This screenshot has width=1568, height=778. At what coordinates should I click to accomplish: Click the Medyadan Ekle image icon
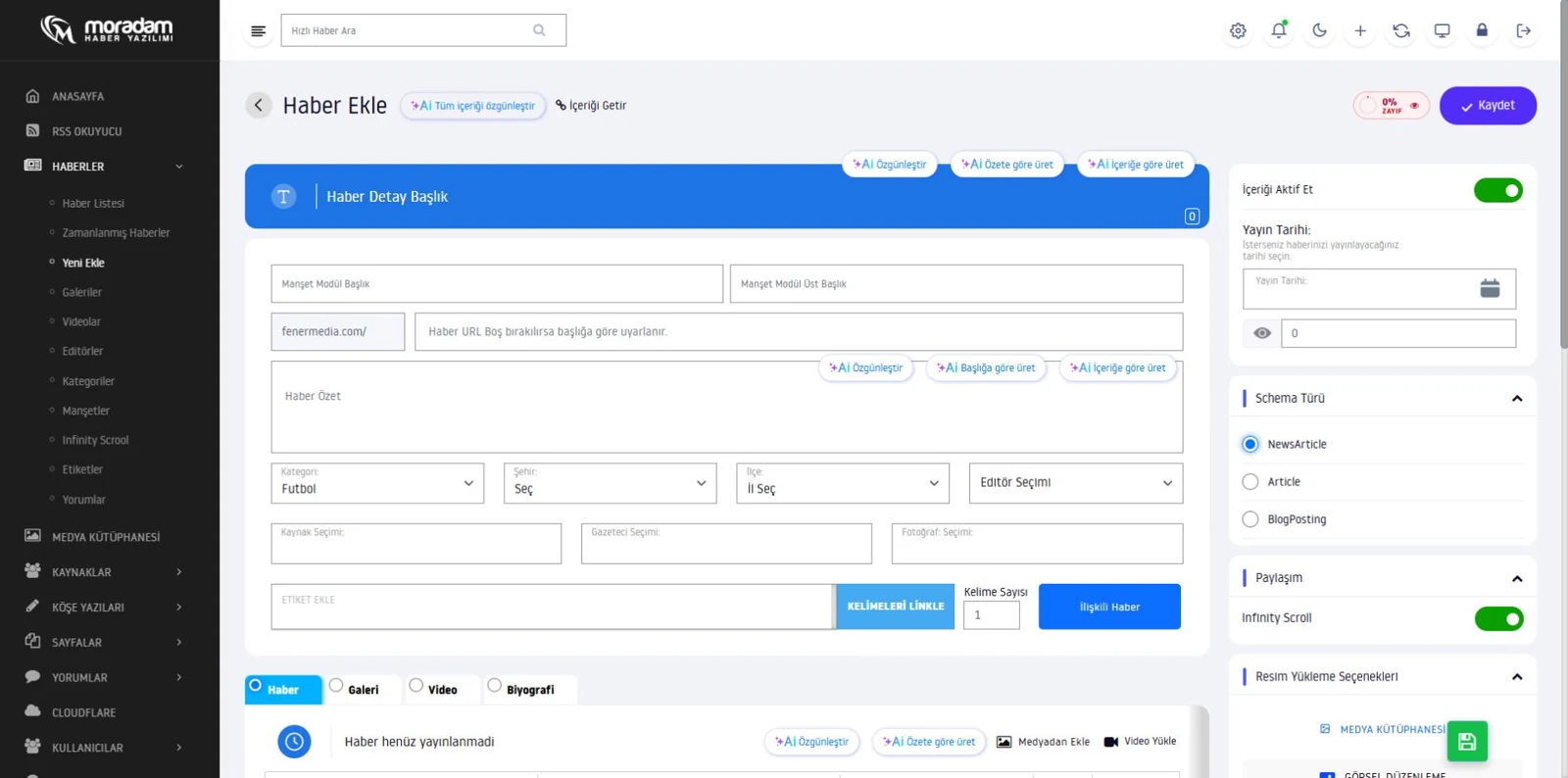pos(1004,742)
